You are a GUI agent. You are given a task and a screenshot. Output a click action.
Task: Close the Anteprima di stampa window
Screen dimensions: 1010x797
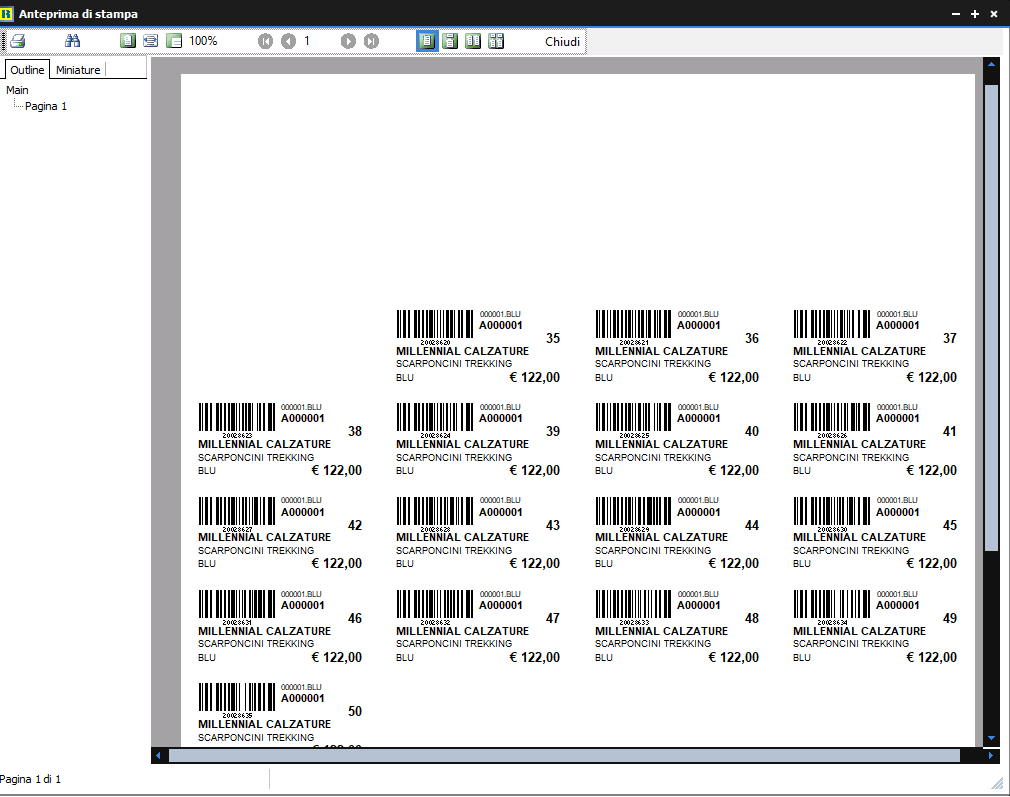click(x=994, y=14)
